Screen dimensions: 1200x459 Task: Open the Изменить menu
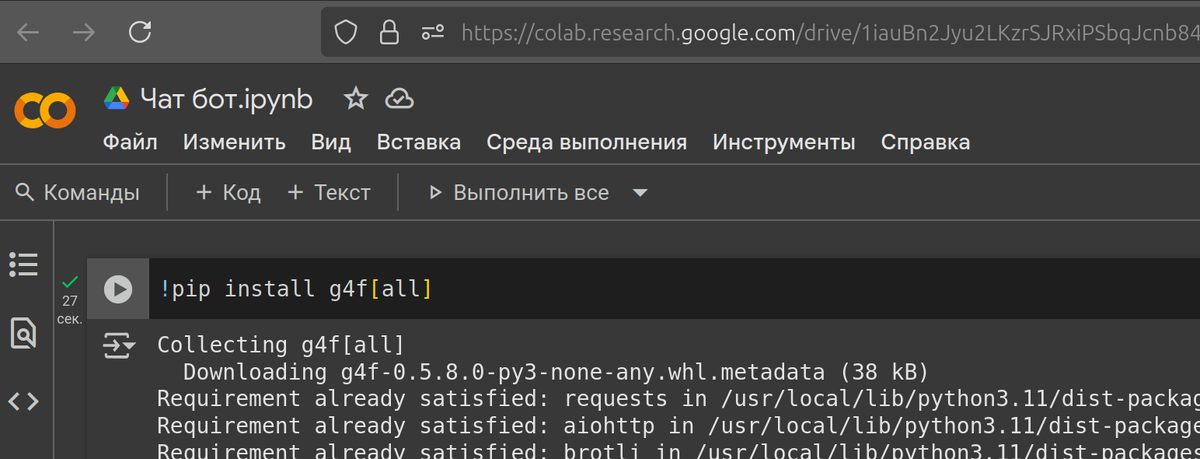(x=234, y=142)
